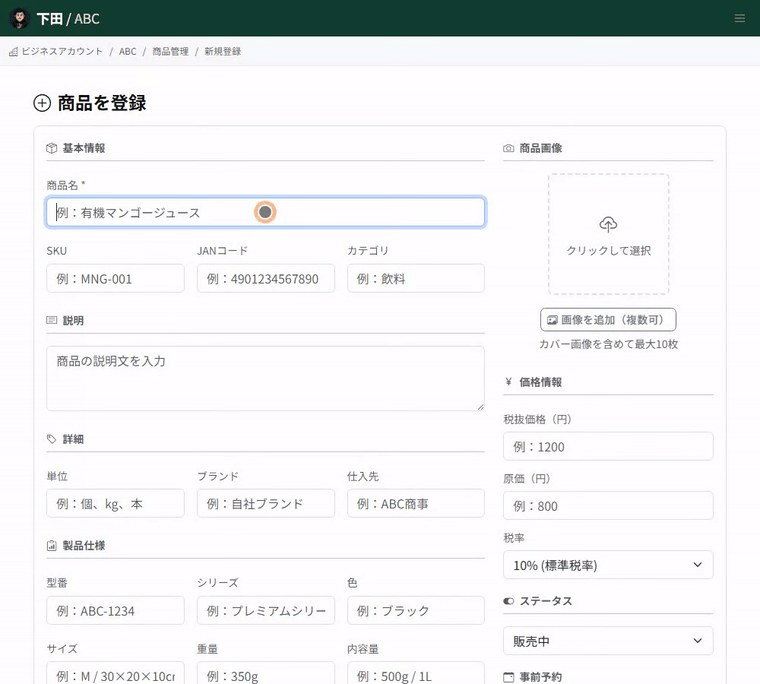Click the クリックして選択 upload area
The height and width of the screenshot is (684, 760).
(608, 234)
